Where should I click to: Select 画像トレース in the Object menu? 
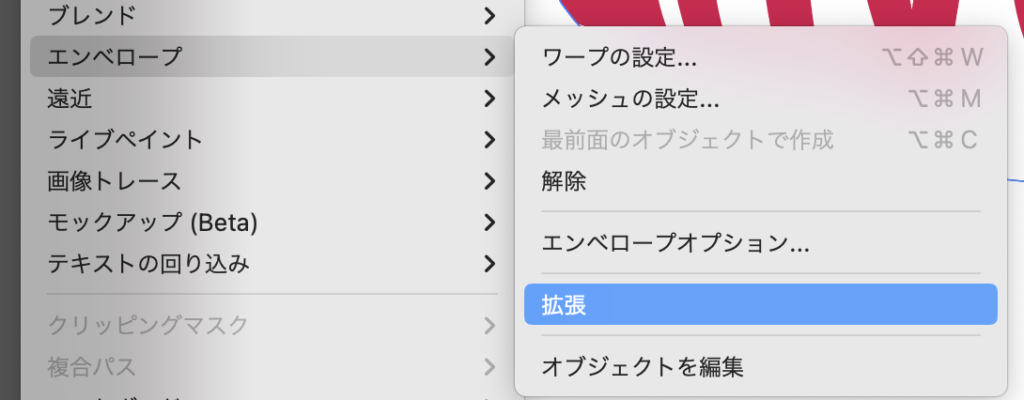(x=114, y=182)
